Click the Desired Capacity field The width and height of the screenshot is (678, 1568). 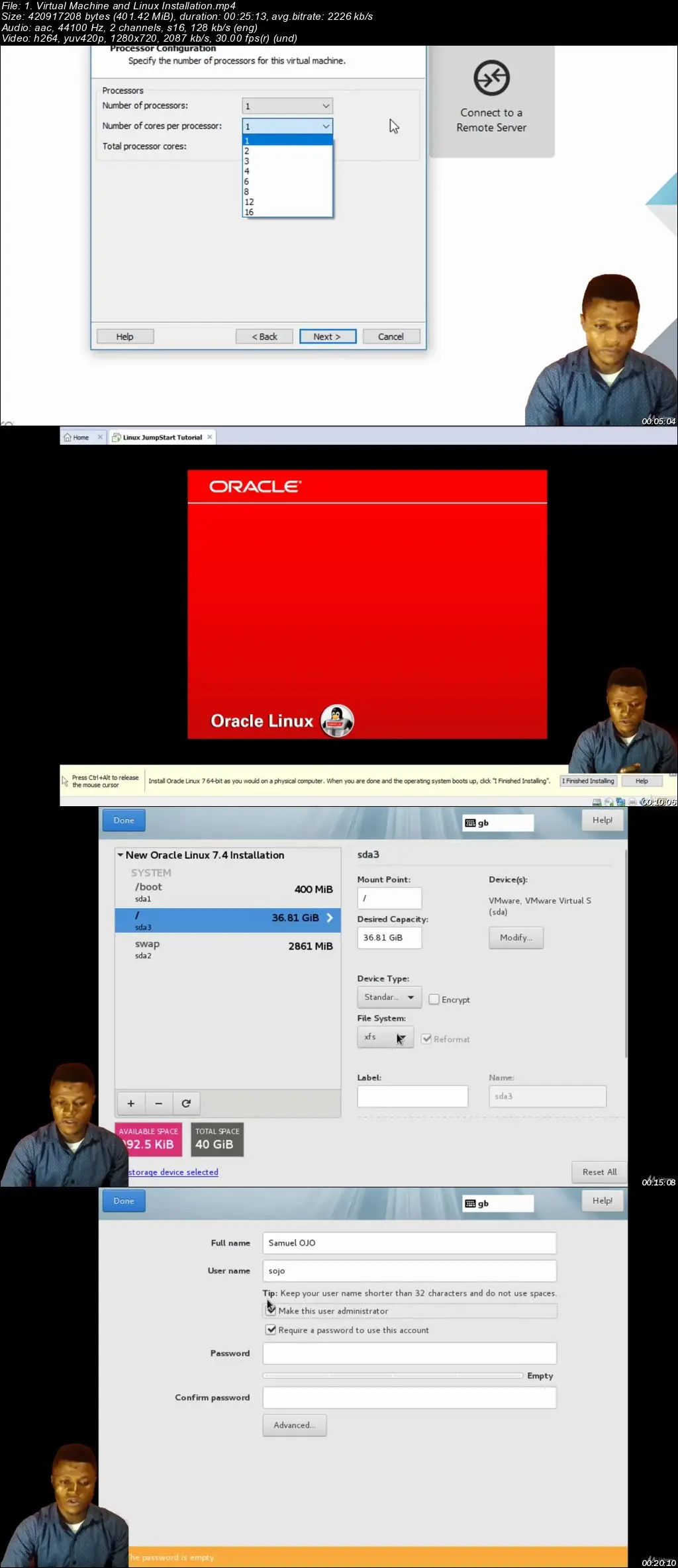click(x=389, y=938)
